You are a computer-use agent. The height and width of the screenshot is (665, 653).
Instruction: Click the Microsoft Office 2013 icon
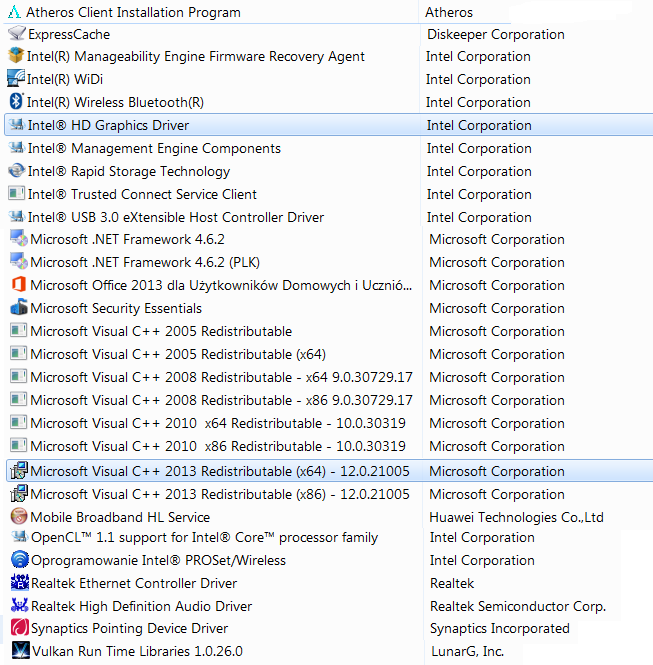18,285
